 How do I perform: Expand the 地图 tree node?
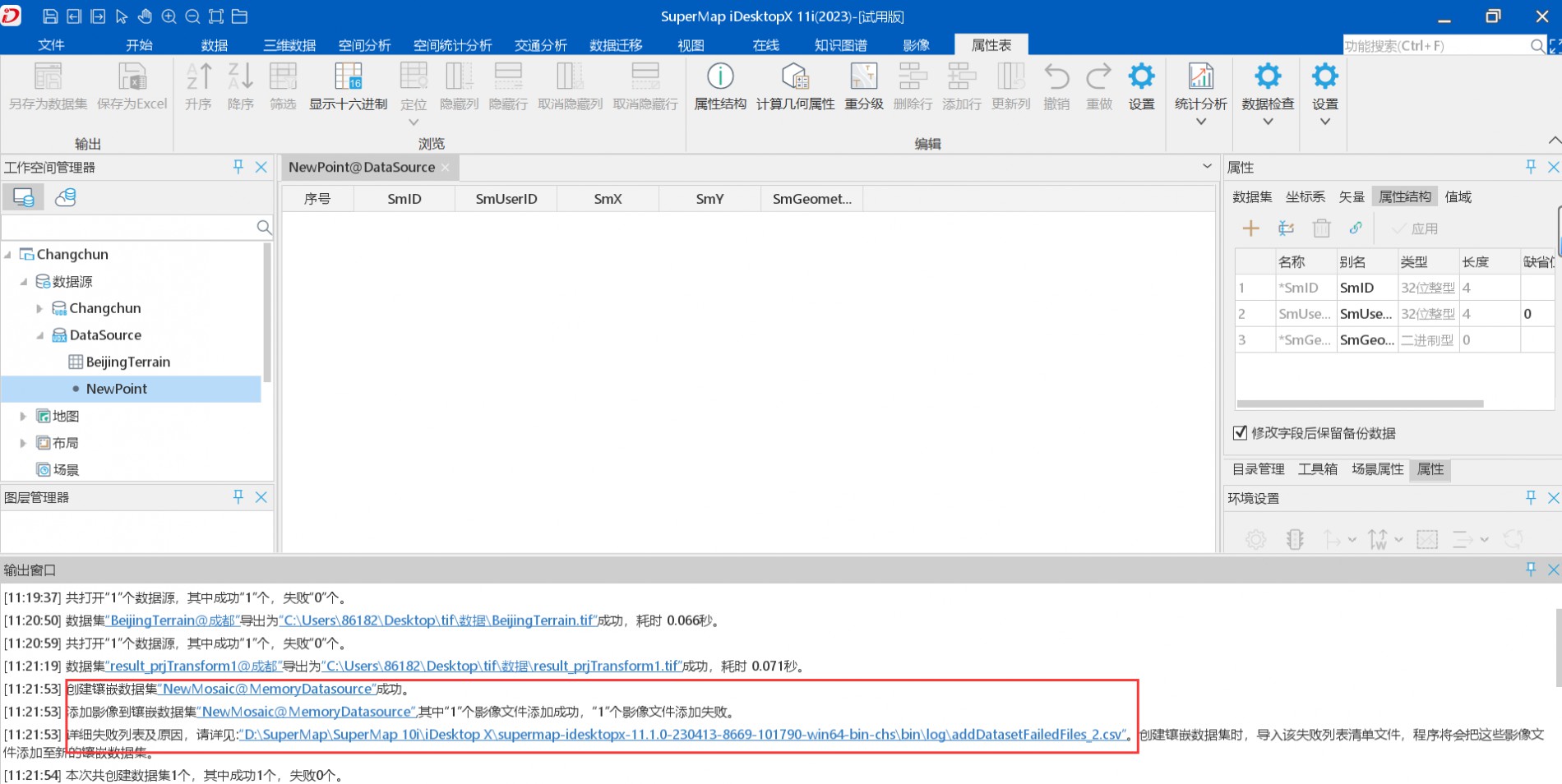pyautogui.click(x=23, y=417)
